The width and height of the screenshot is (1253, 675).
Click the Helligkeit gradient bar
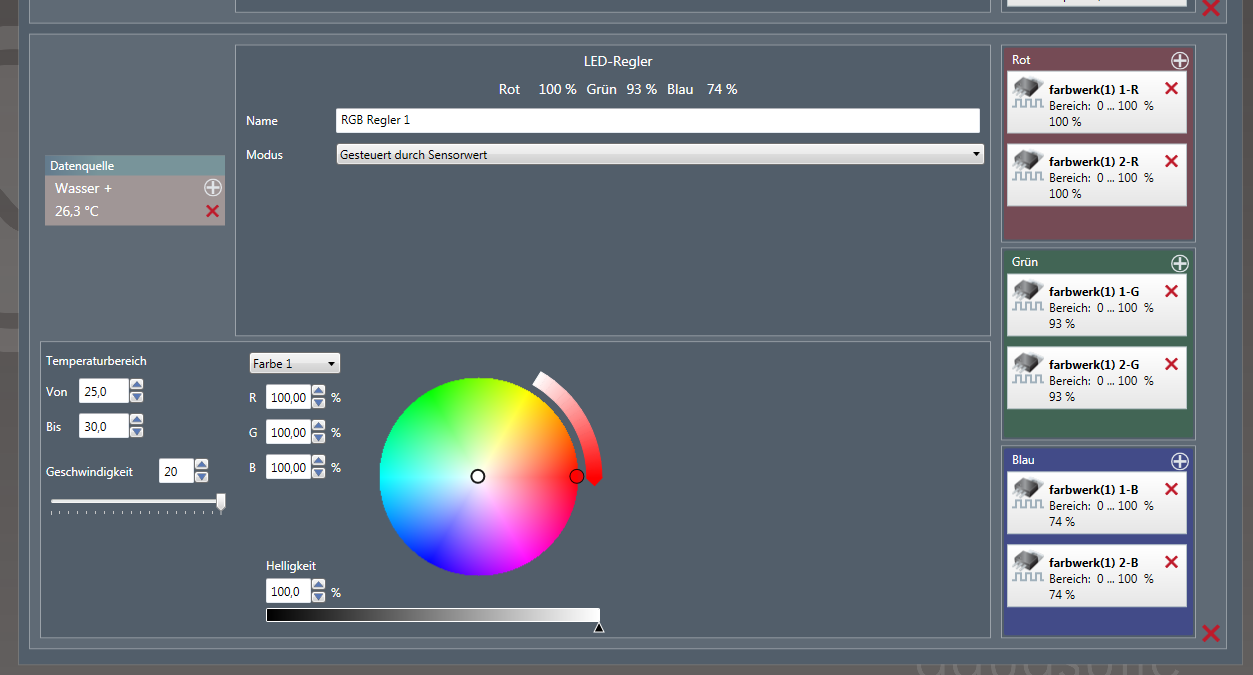pyautogui.click(x=432, y=615)
